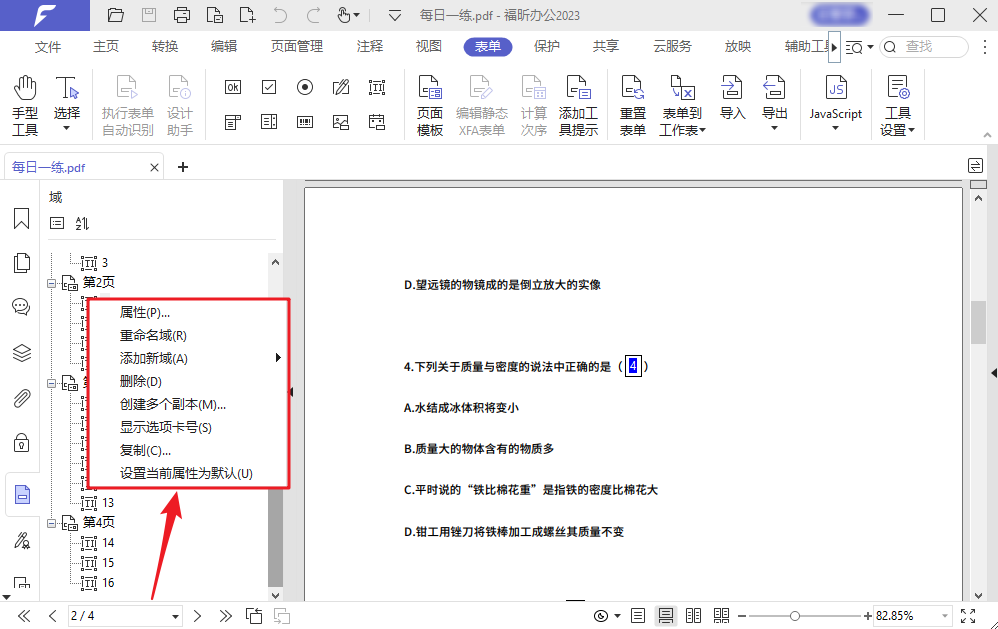Choose 删除 from the context menu
Image resolution: width=998 pixels, height=629 pixels.
pos(140,381)
